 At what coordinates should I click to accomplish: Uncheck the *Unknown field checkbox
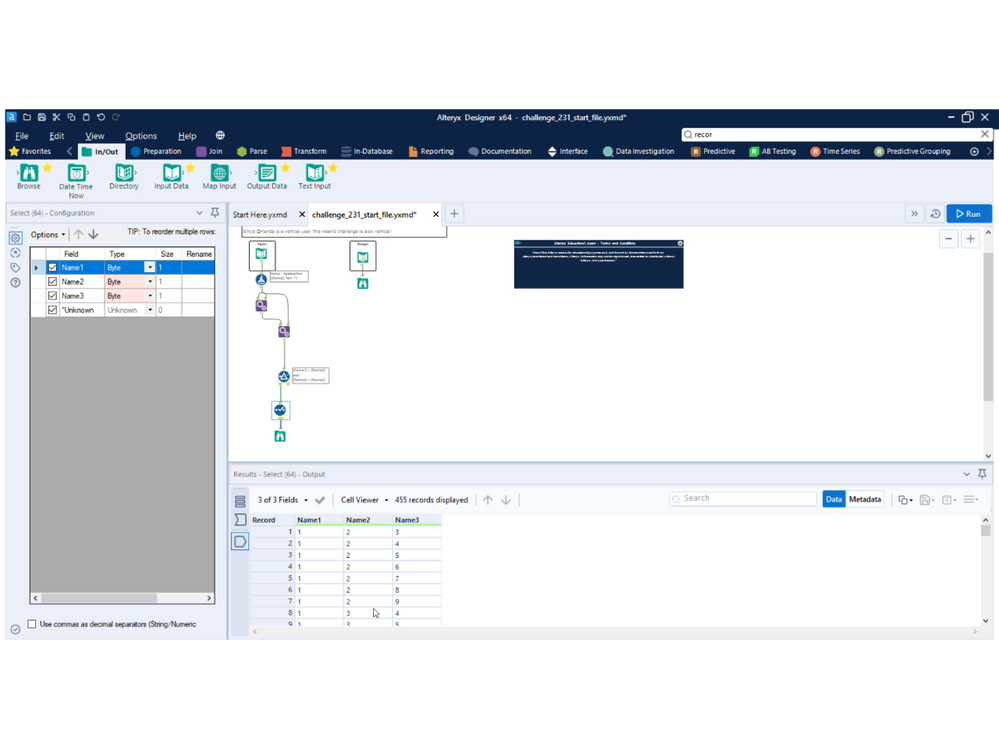[52, 310]
